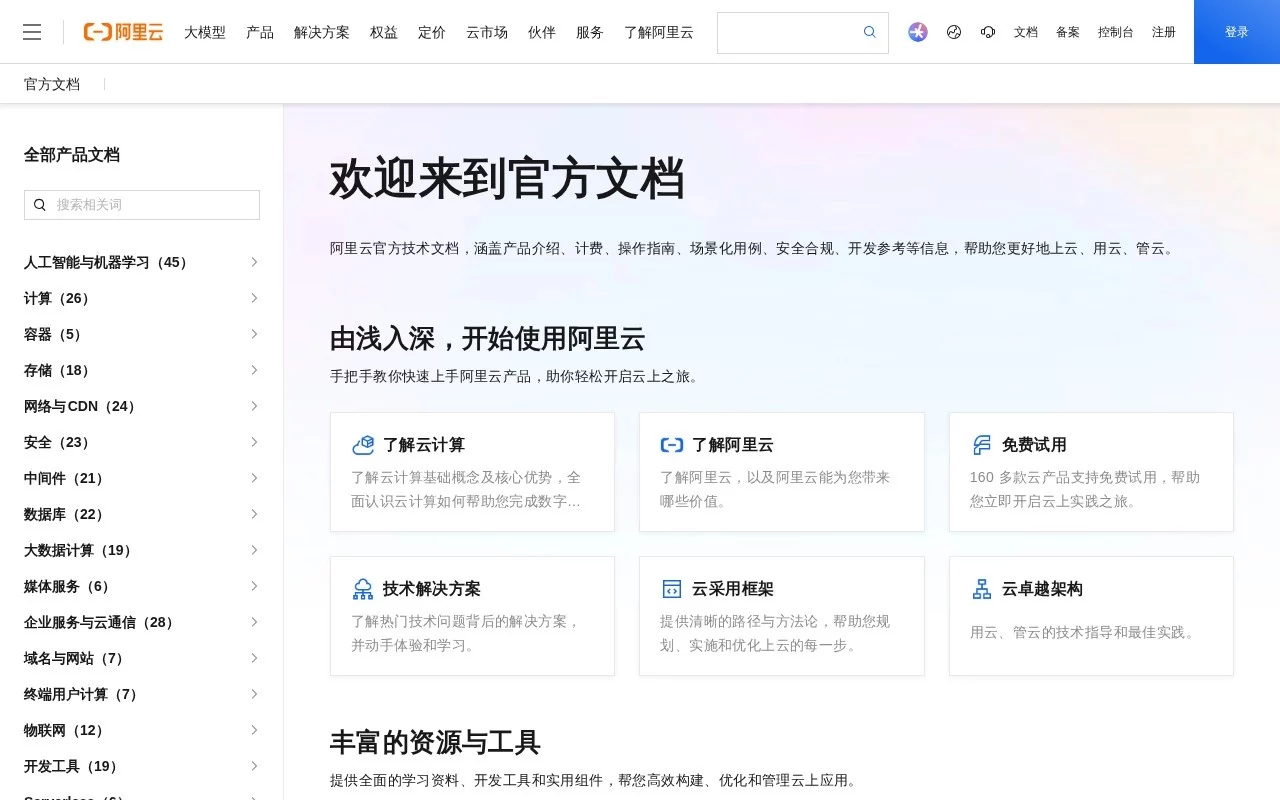Open the 文档 header link
Screen dimensions: 1280x800
tap(1026, 32)
